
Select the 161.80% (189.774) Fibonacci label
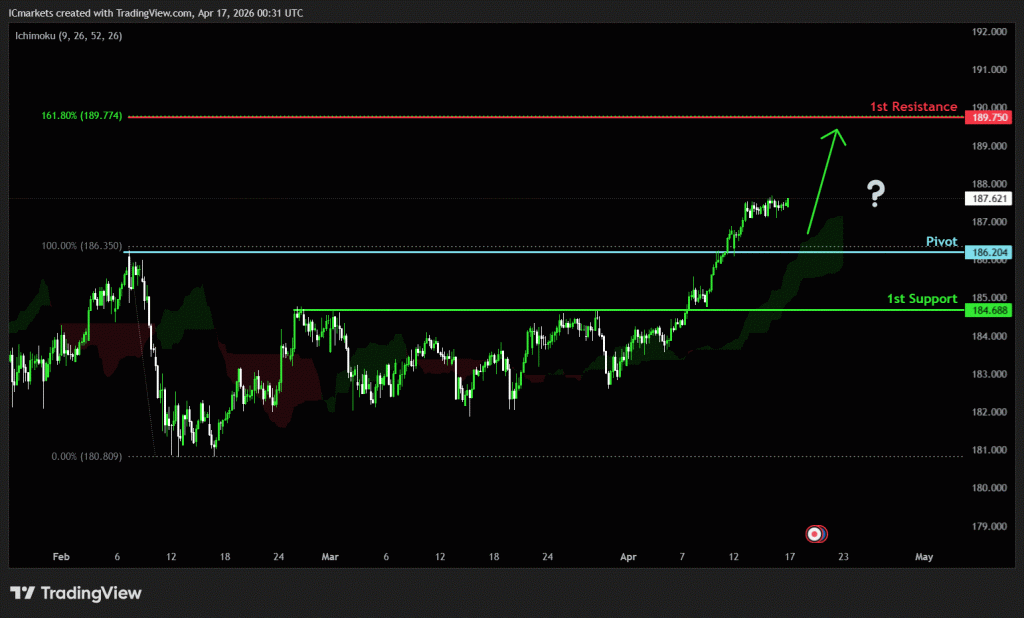coord(82,116)
